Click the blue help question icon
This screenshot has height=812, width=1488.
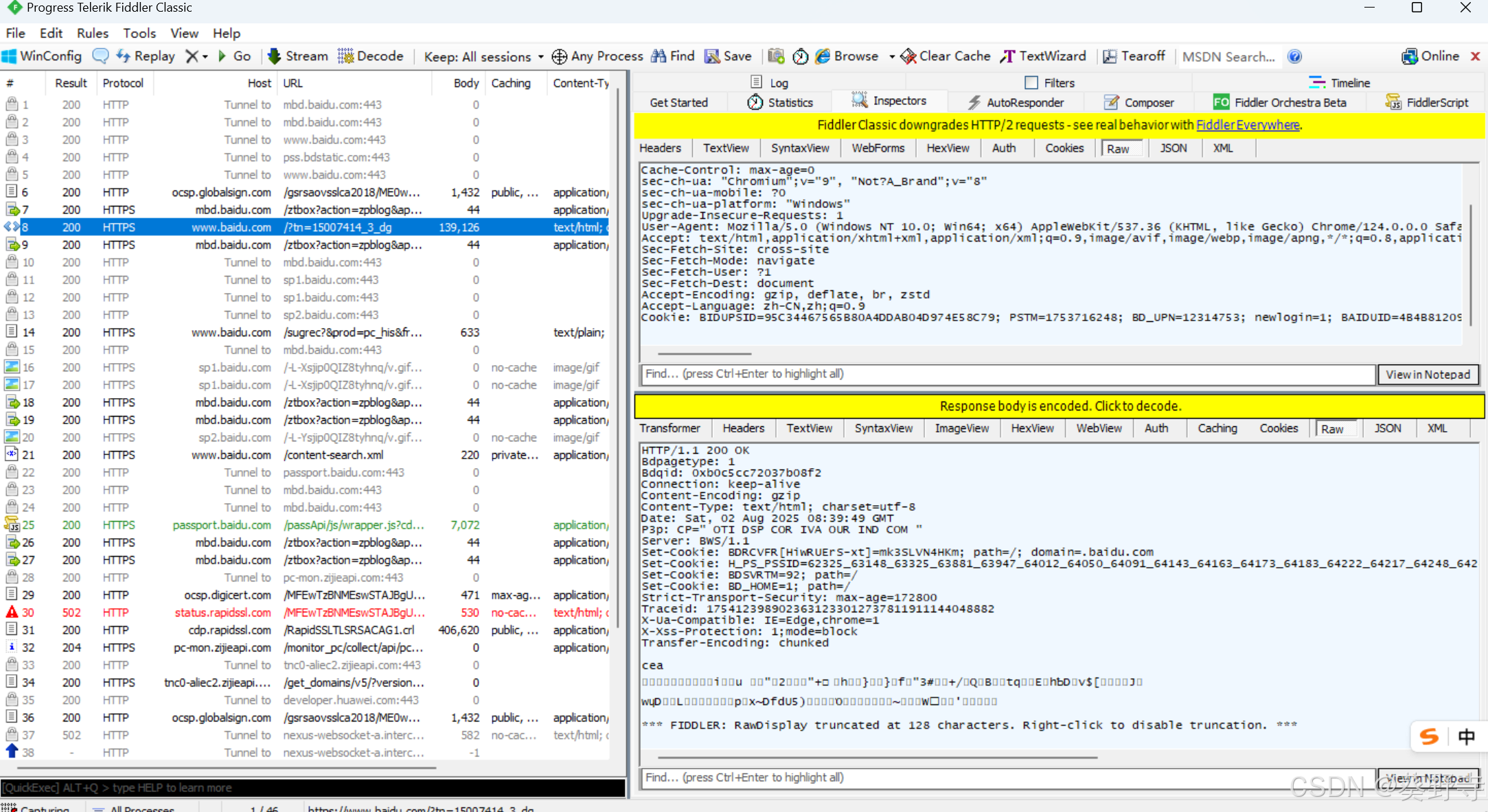pos(1294,56)
